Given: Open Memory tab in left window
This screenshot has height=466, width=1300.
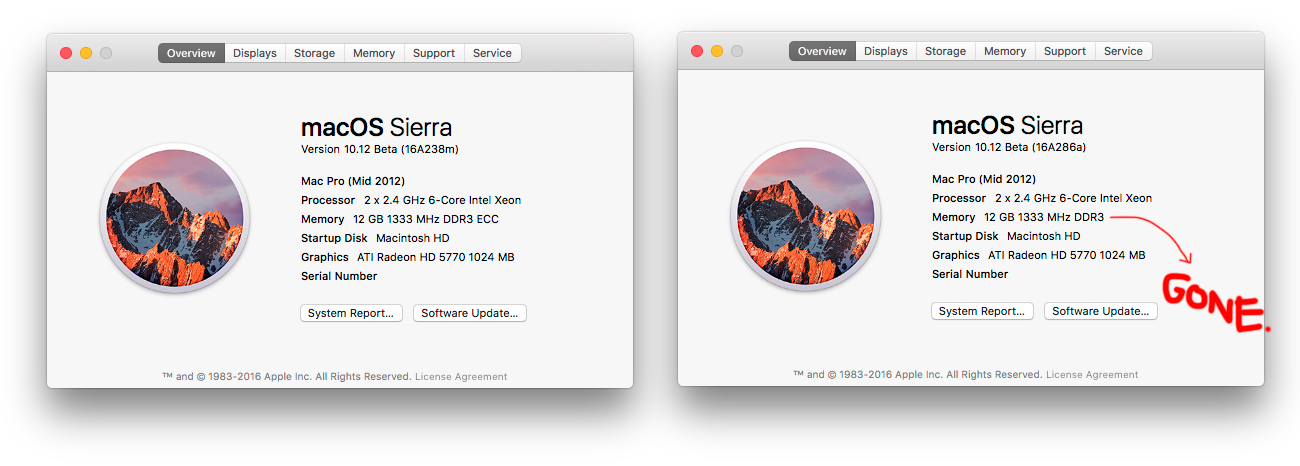Looking at the screenshot, I should 374,53.
